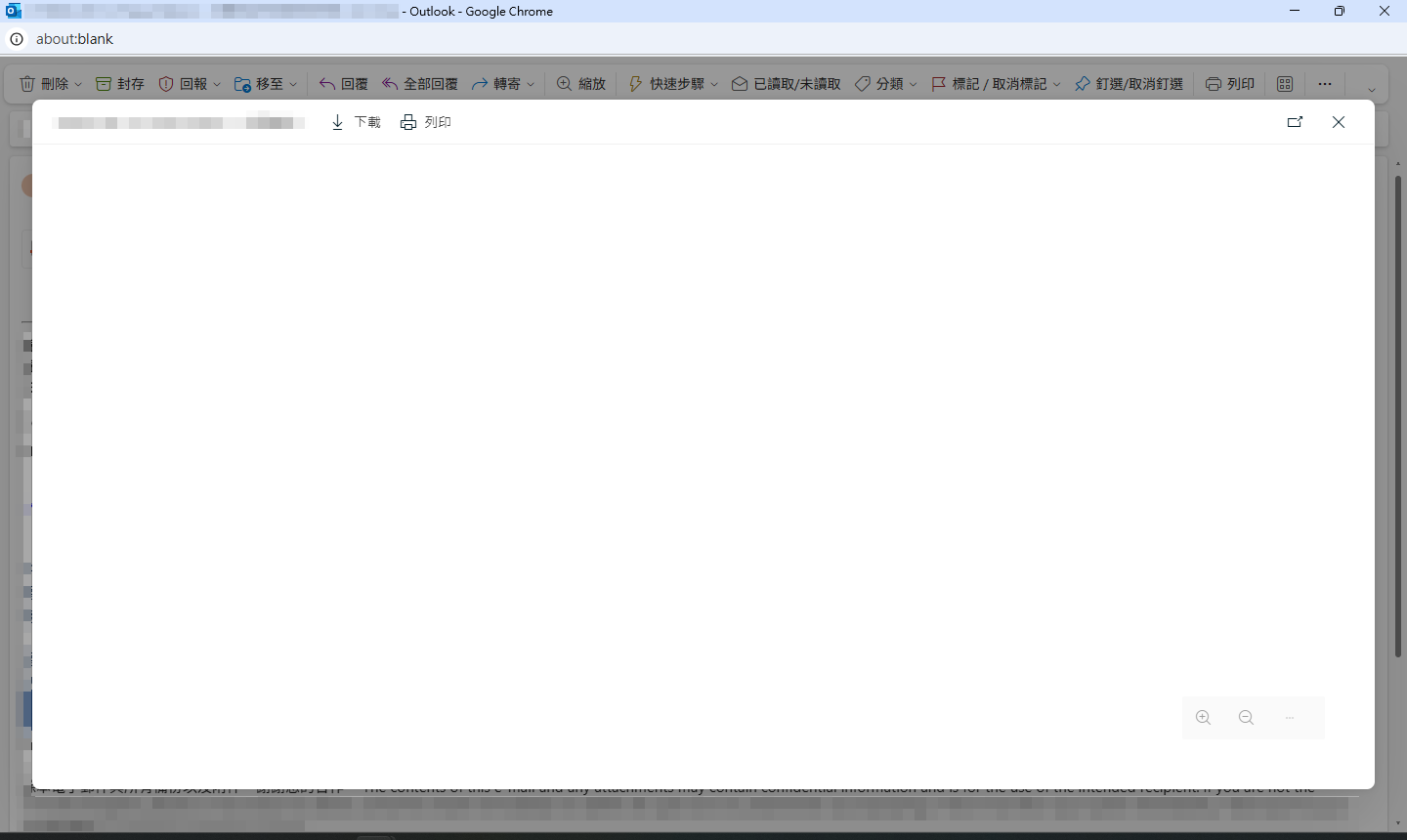This screenshot has width=1407, height=840.
Task: Toggle Pin/Unpin (釘選/取消釘選)
Action: tap(1129, 84)
